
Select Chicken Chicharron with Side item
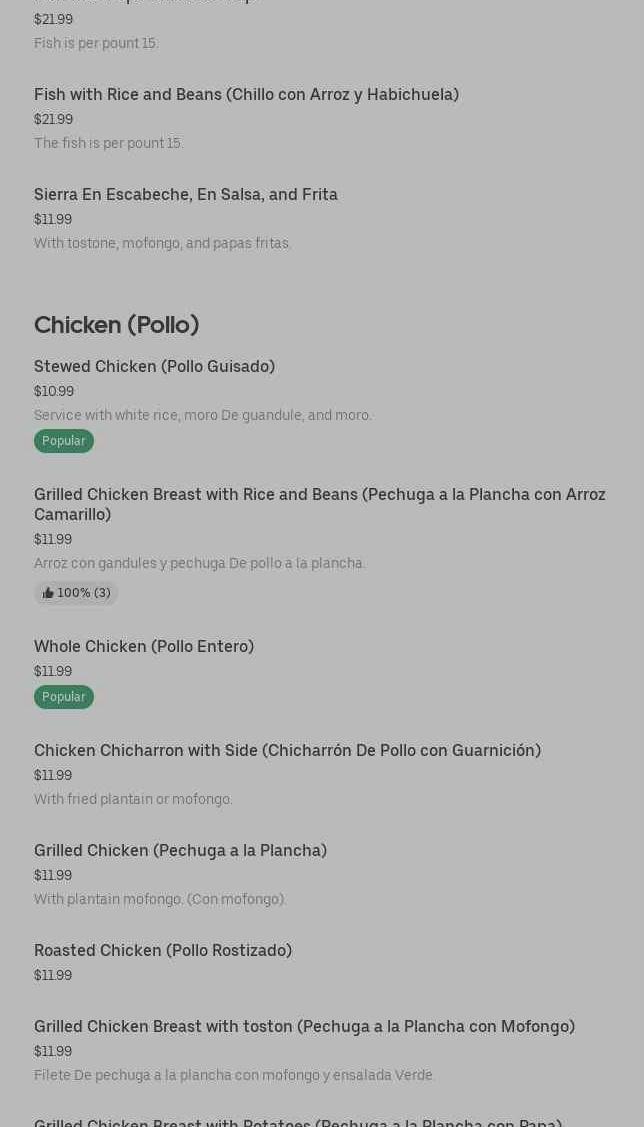pos(287,750)
